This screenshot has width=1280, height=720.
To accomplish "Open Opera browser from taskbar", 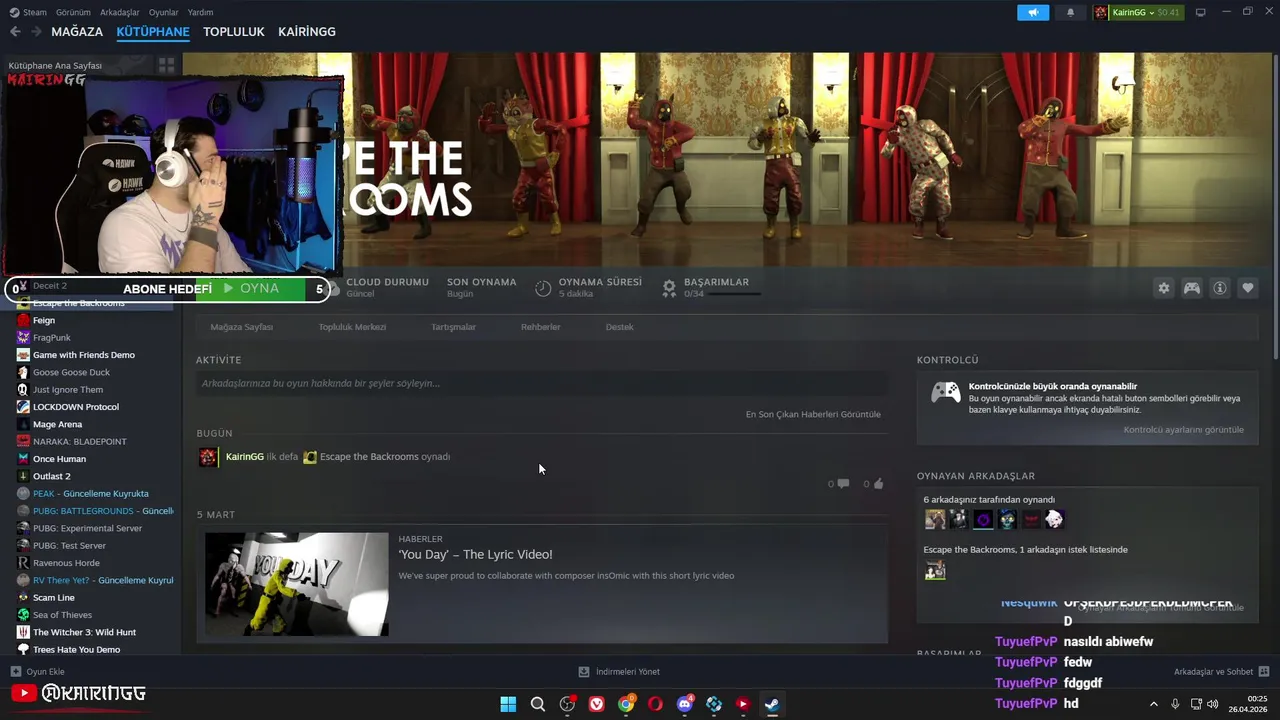I will point(655,704).
